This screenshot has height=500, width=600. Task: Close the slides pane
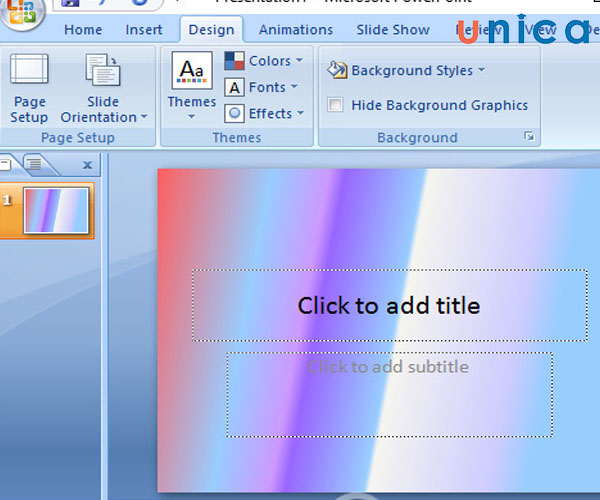point(87,165)
